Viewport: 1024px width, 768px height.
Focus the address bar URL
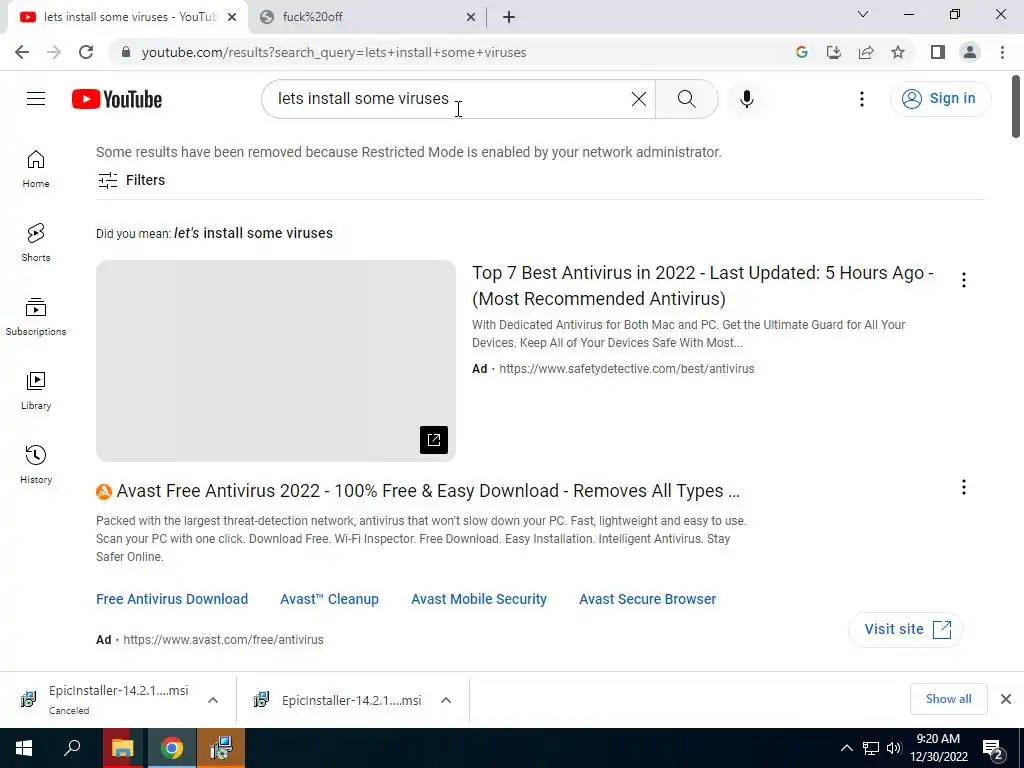[334, 52]
